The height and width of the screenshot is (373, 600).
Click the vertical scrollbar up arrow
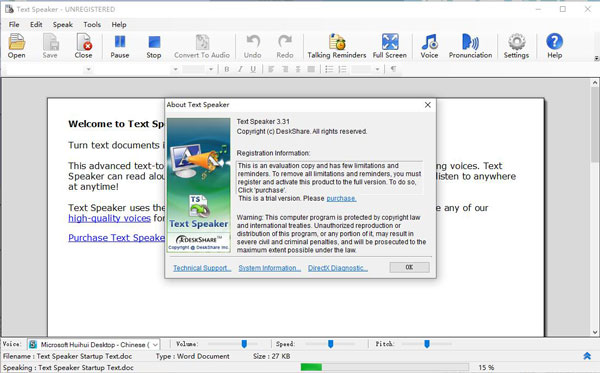tap(595, 82)
